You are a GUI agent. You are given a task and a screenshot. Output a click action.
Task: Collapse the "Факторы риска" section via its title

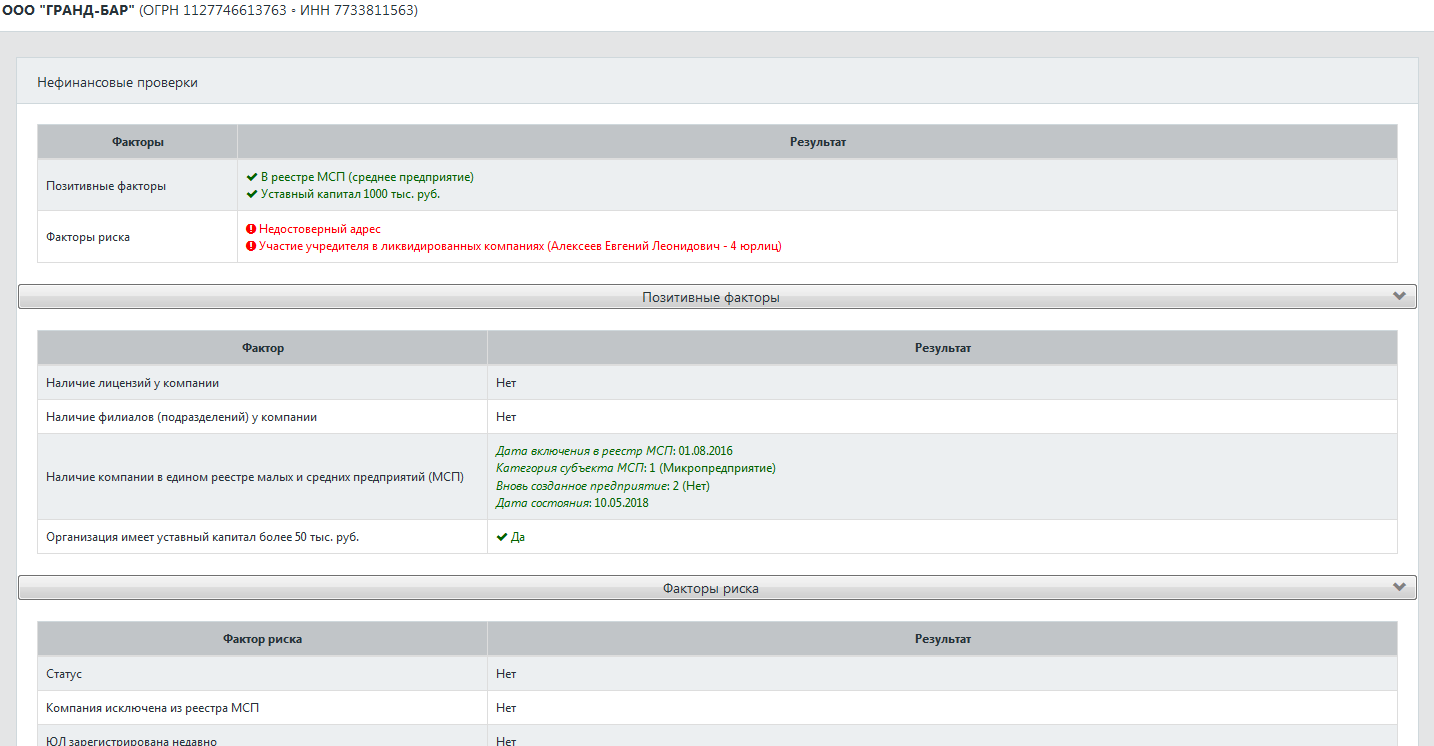pyautogui.click(x=710, y=589)
